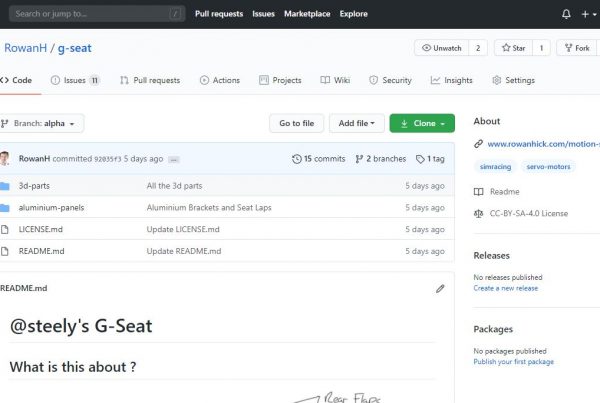
Task: Open the Projects tab
Action: 280,80
